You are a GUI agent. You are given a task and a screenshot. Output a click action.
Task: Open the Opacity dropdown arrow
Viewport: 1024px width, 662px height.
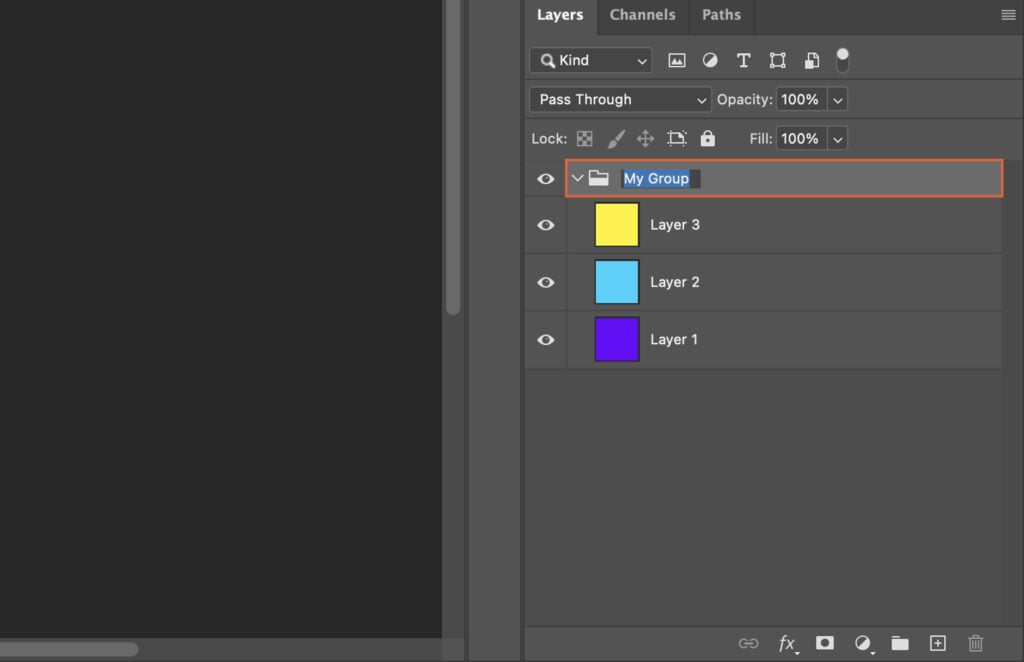(x=838, y=99)
